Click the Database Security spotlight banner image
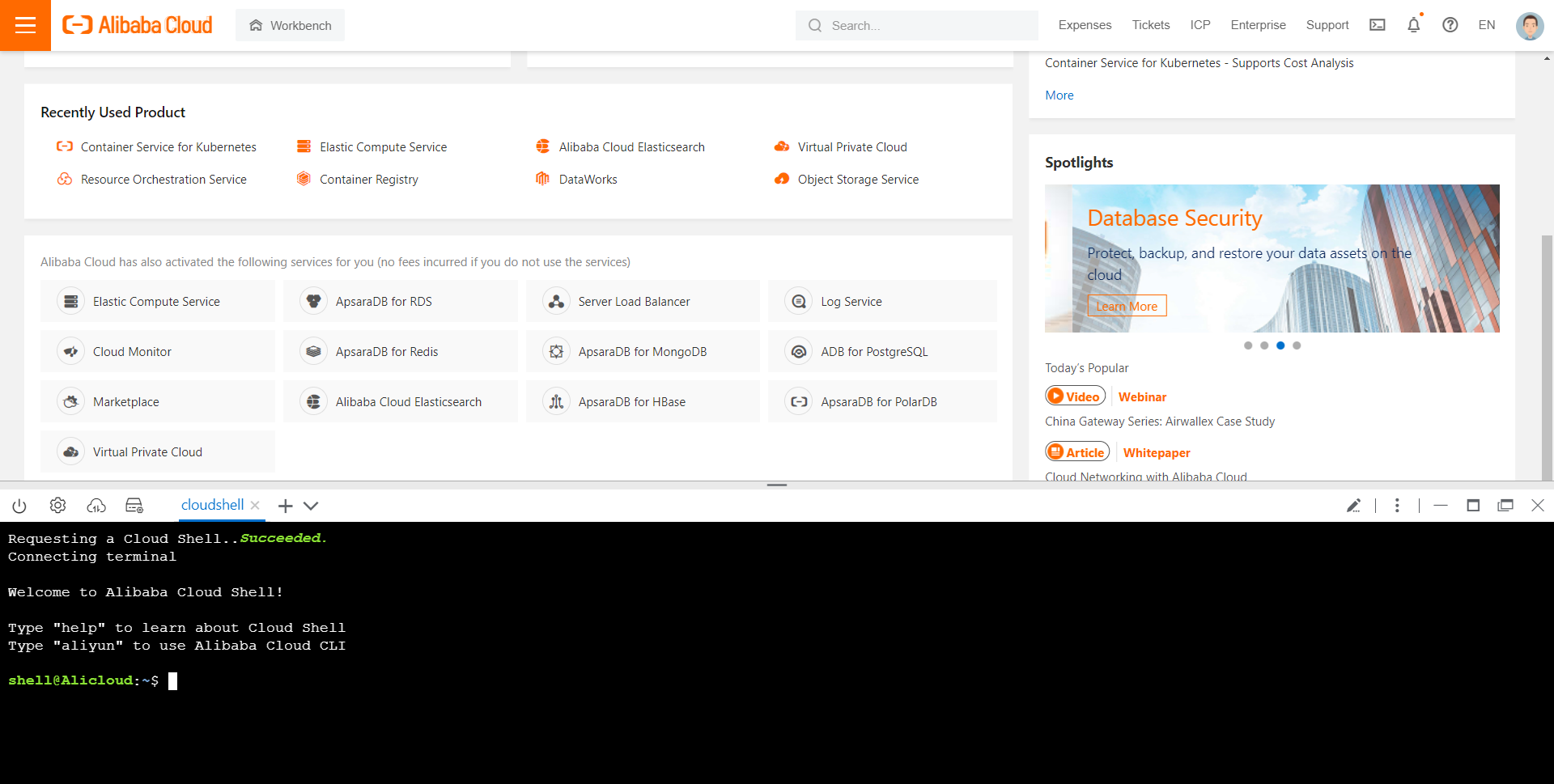 point(1272,258)
